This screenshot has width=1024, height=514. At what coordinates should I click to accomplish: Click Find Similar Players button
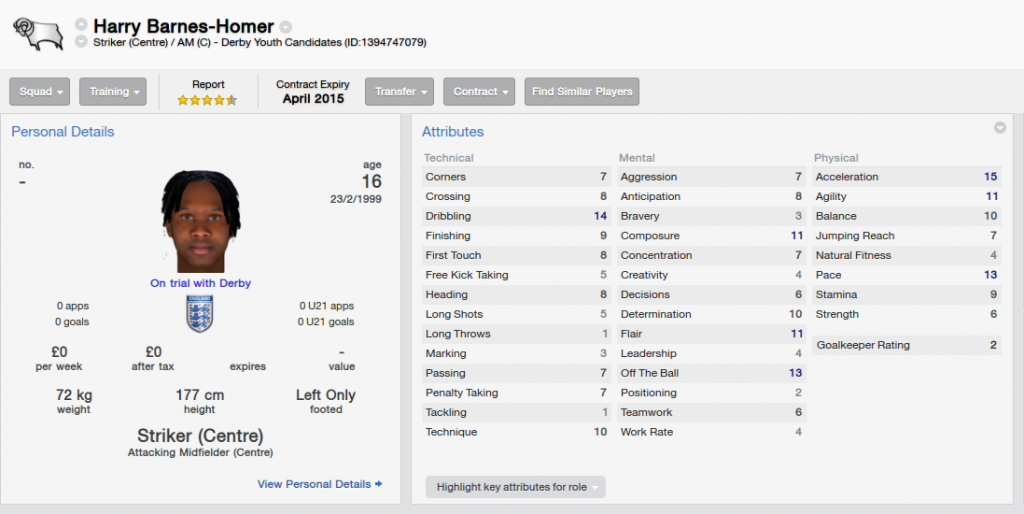coord(582,91)
